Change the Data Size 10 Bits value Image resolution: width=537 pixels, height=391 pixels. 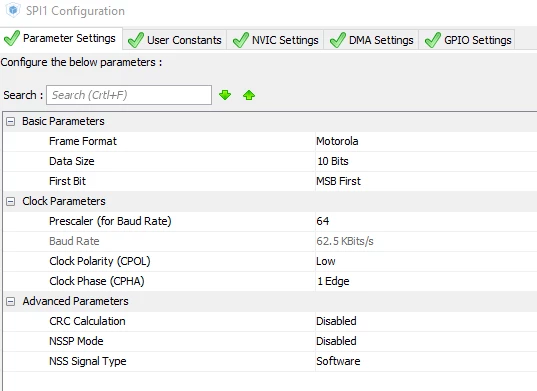[x=333, y=161]
